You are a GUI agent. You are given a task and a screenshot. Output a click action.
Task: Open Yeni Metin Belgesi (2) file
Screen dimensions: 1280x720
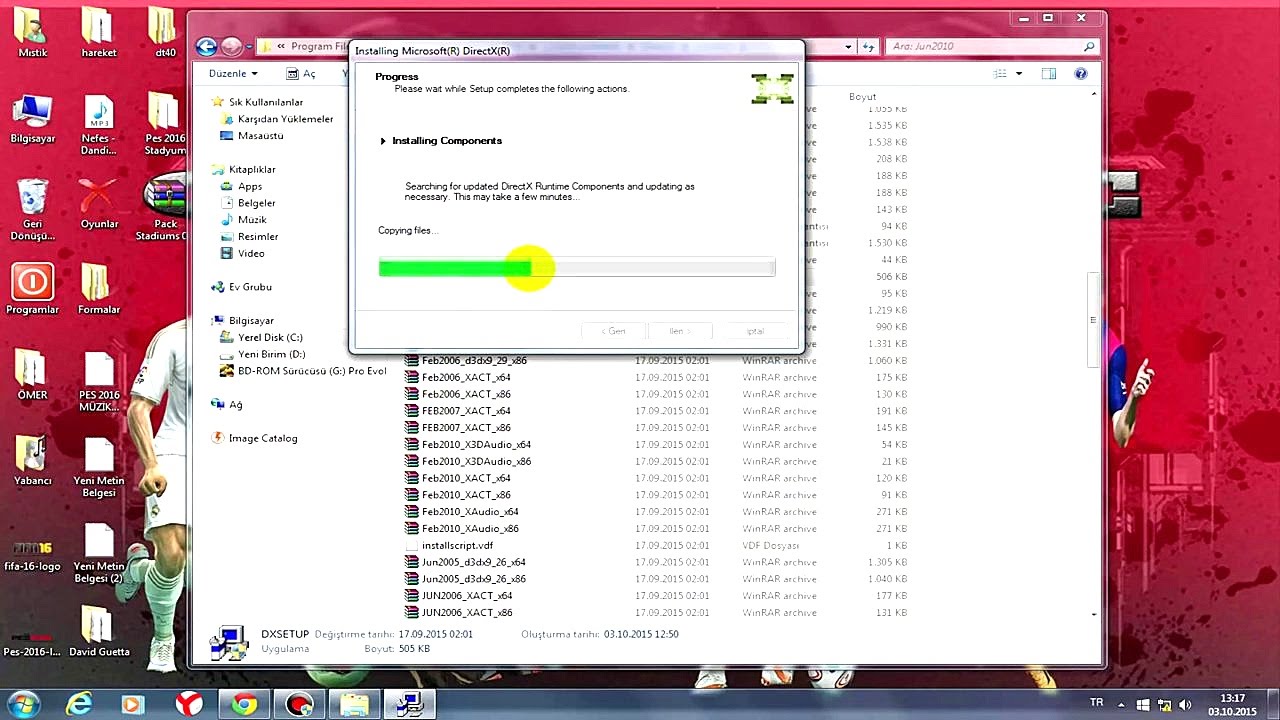(x=98, y=554)
